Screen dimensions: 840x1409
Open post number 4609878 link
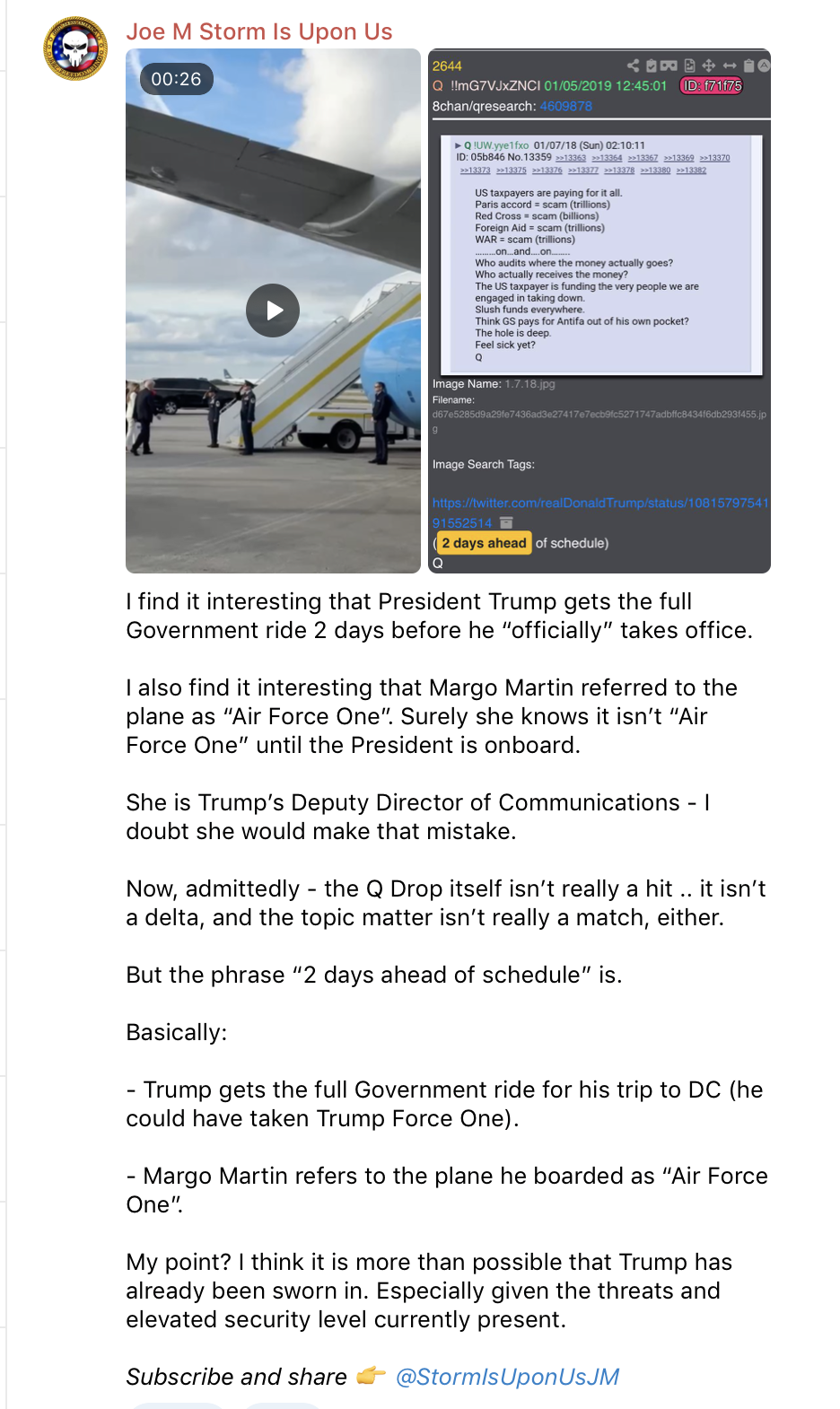coord(565,106)
